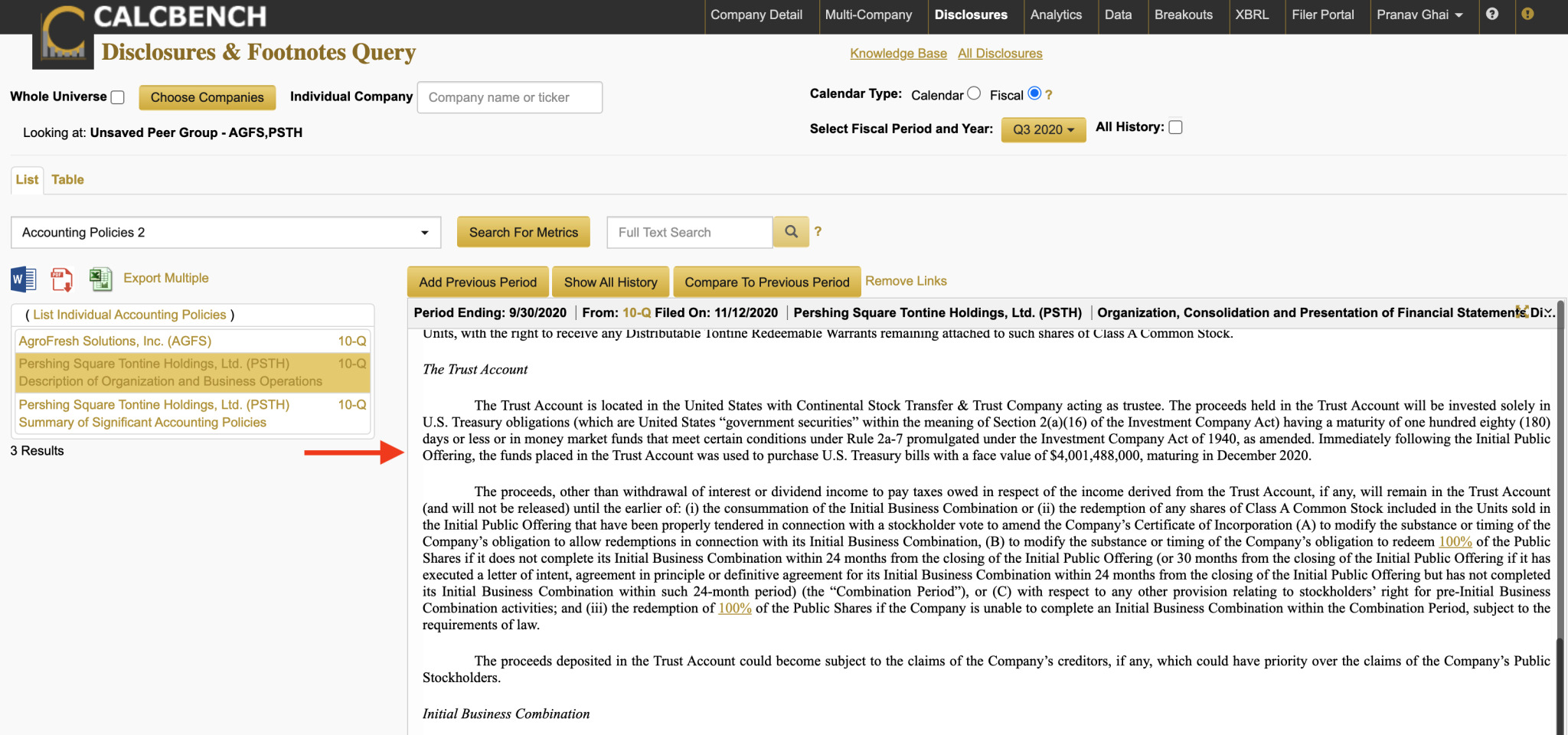
Task: Click the Compare To Previous Period button
Action: pyautogui.click(x=766, y=282)
